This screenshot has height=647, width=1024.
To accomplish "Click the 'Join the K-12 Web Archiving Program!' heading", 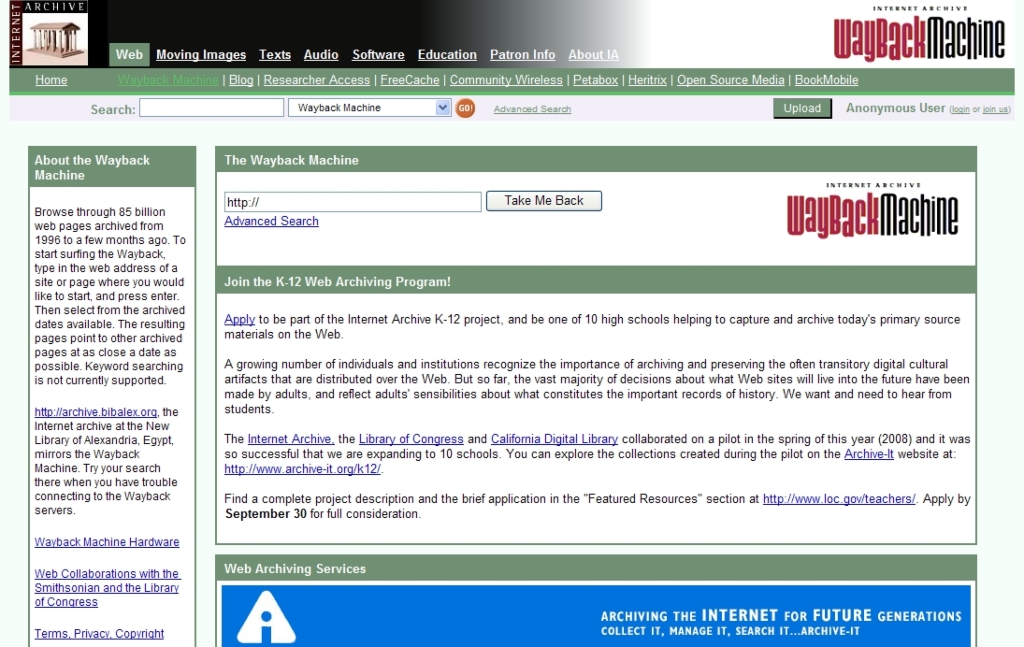I will (x=338, y=282).
